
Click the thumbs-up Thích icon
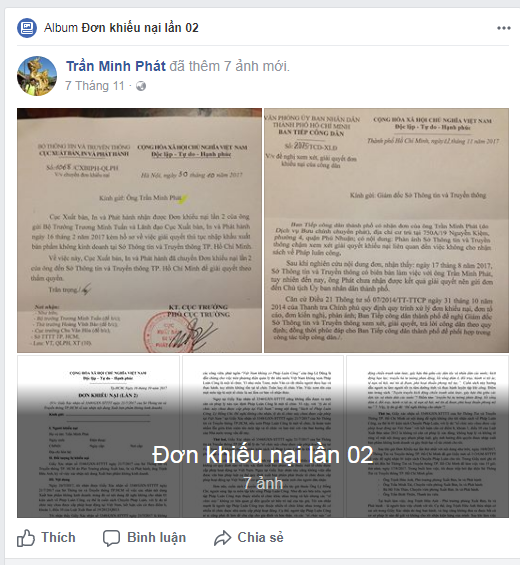26,538
